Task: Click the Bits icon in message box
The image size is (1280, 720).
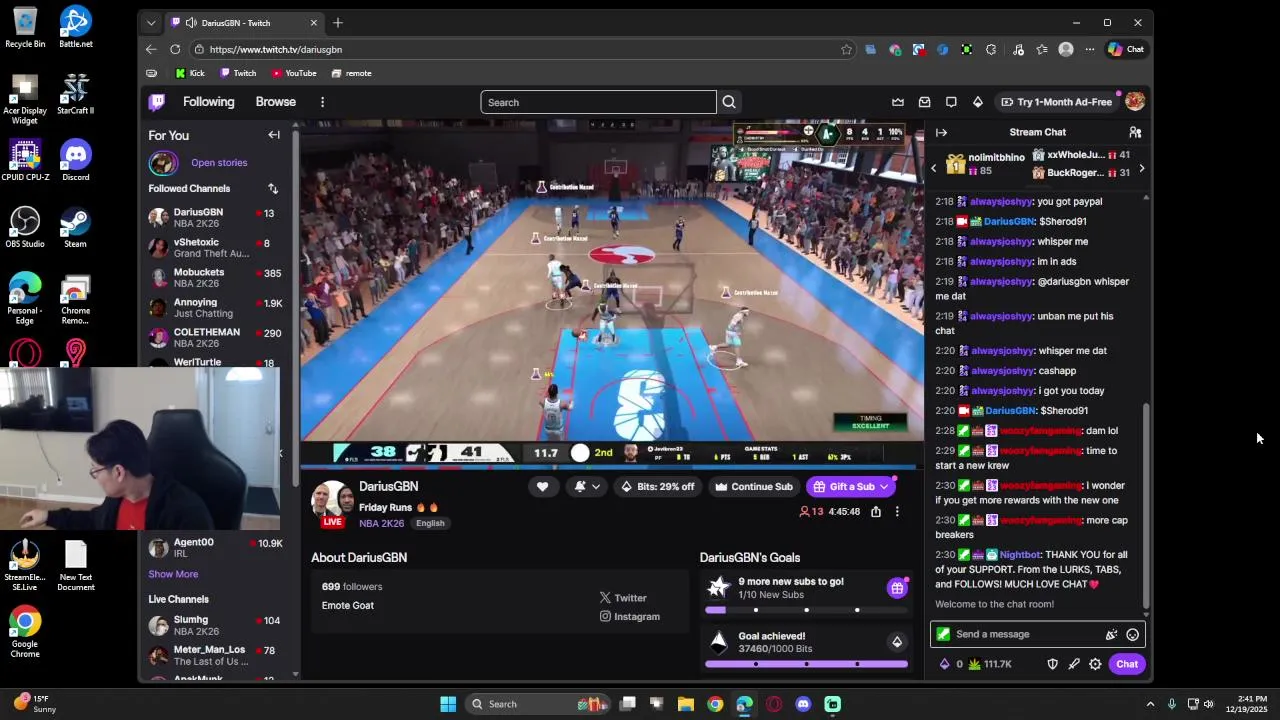Action: pyautogui.click(x=1111, y=634)
